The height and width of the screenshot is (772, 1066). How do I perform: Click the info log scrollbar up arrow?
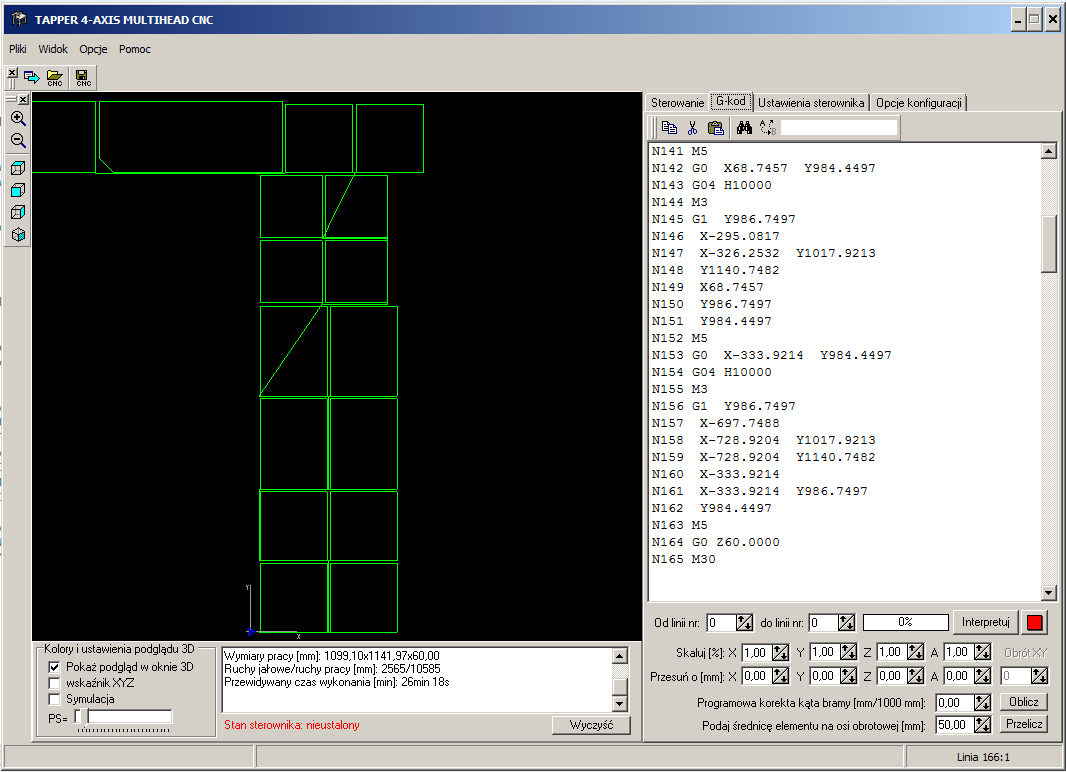619,656
